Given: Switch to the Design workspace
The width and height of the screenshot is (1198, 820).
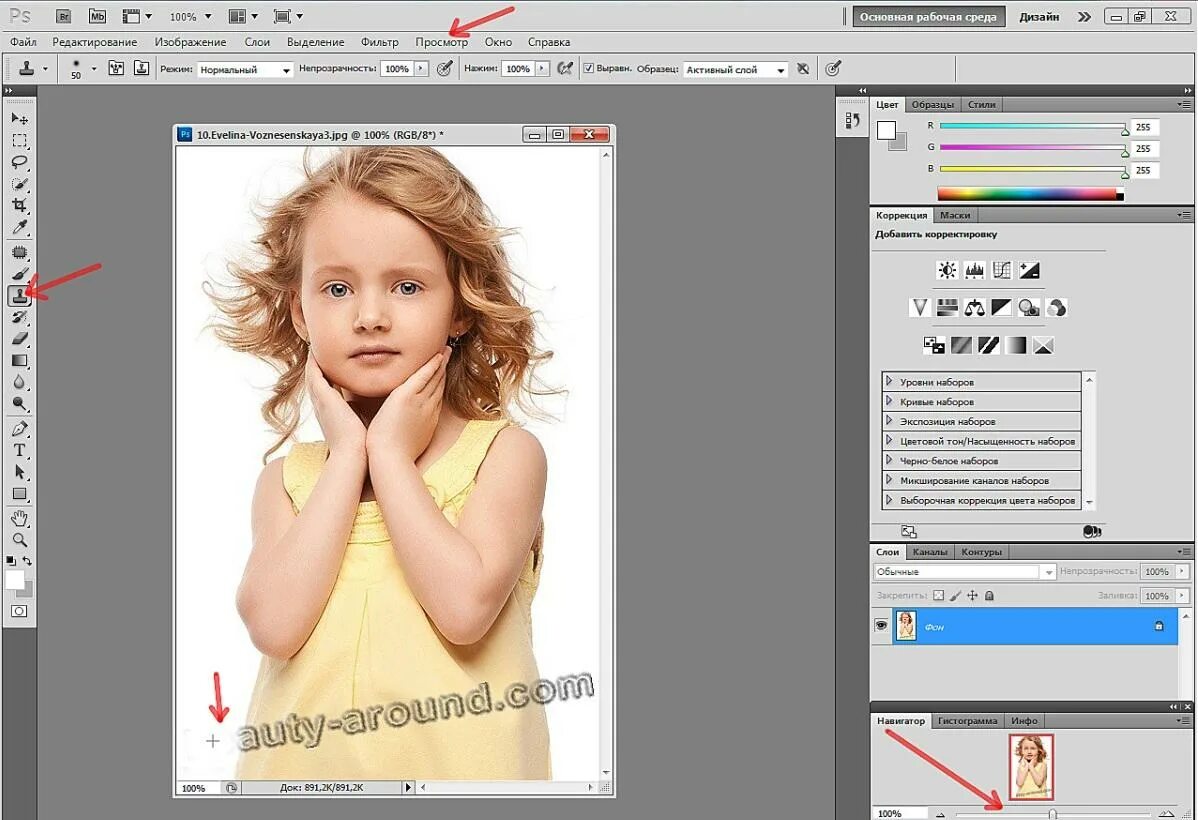Looking at the screenshot, I should coord(1039,16).
